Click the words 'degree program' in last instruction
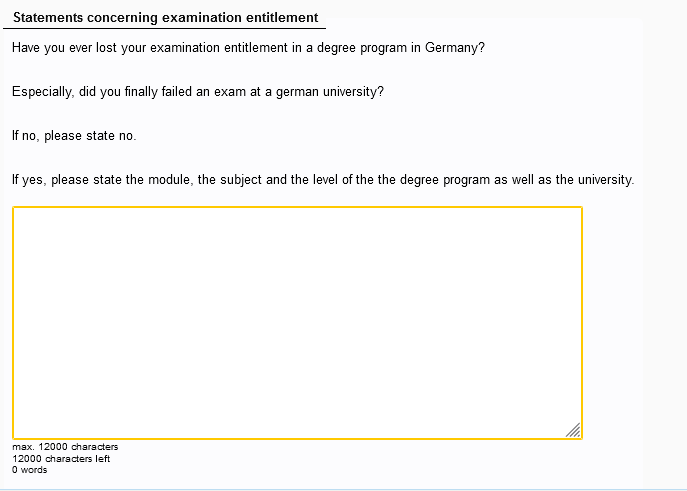 (445, 180)
